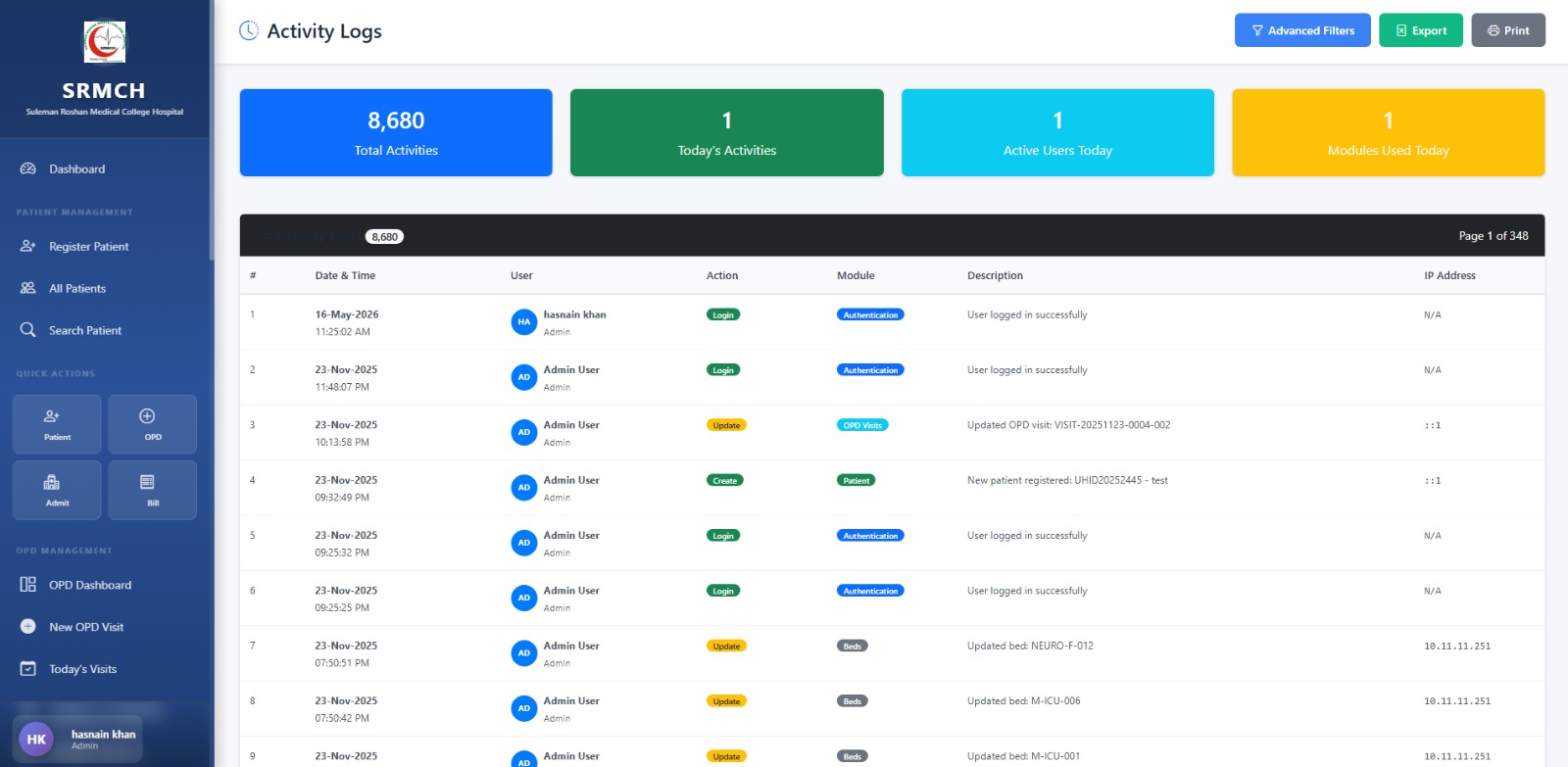Click the New OPD Visit plus icon

coord(28,627)
